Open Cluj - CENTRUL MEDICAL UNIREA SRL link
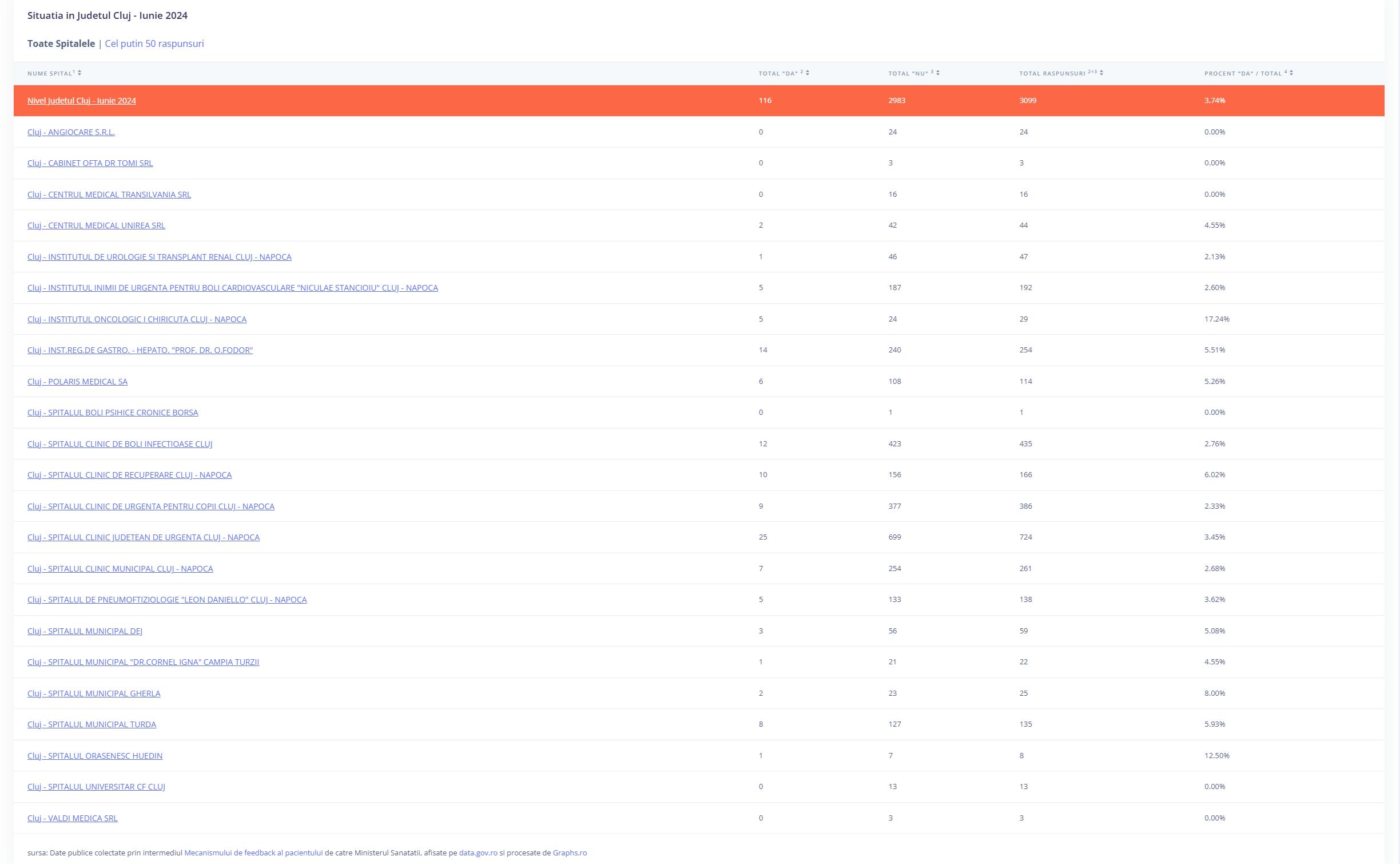1400x864 pixels. click(x=96, y=225)
